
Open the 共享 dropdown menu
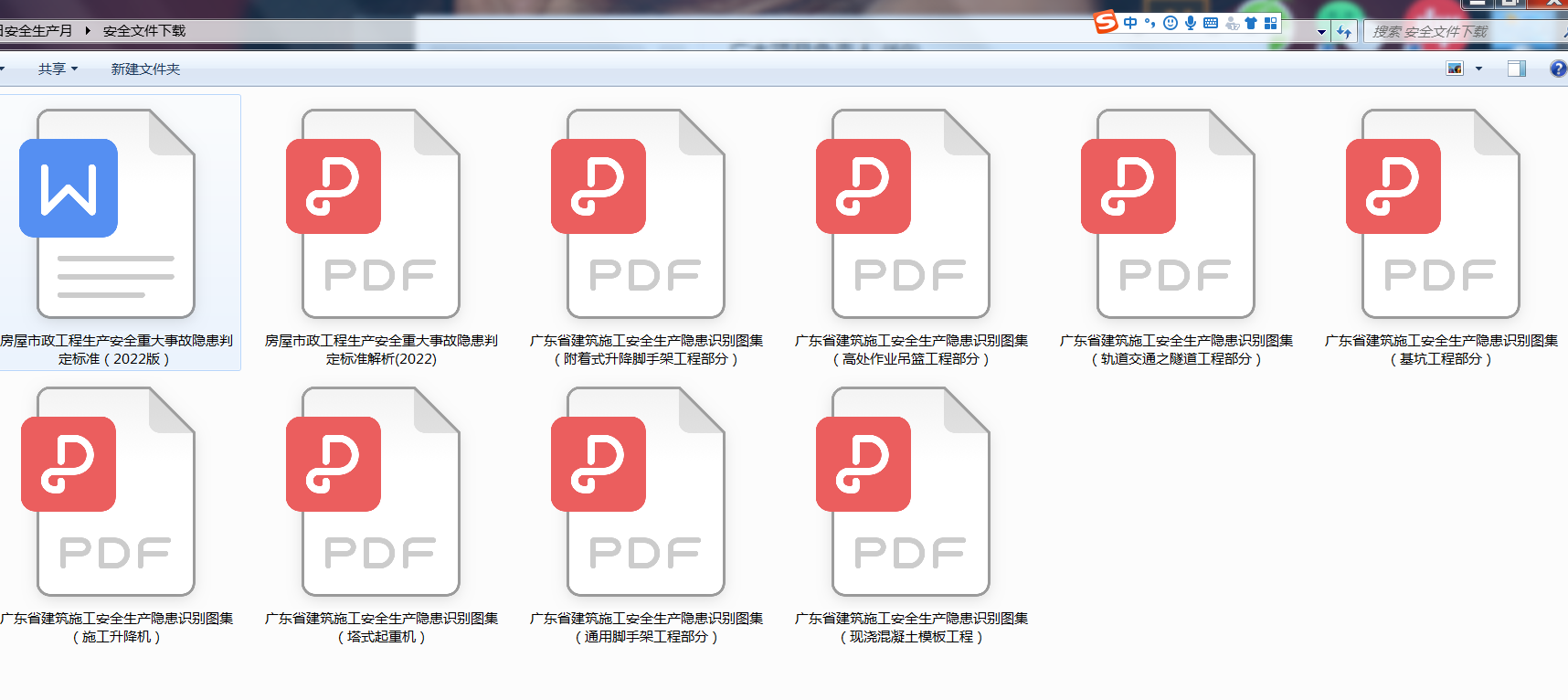[58, 69]
